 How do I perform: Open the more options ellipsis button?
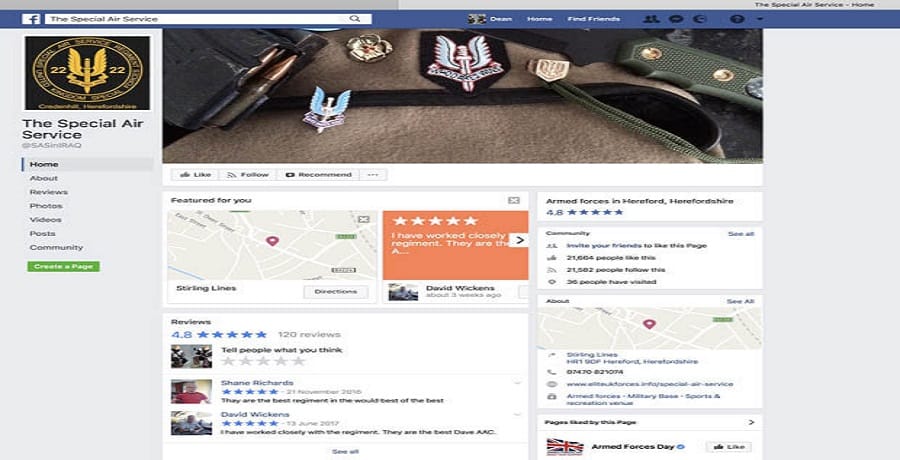[x=373, y=175]
